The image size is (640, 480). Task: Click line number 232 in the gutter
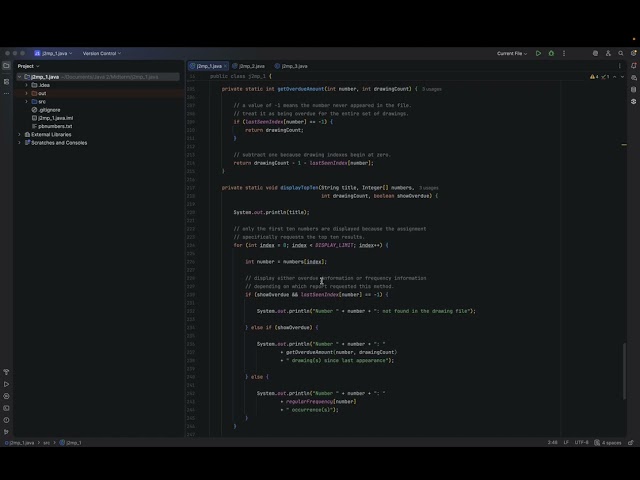click(191, 311)
